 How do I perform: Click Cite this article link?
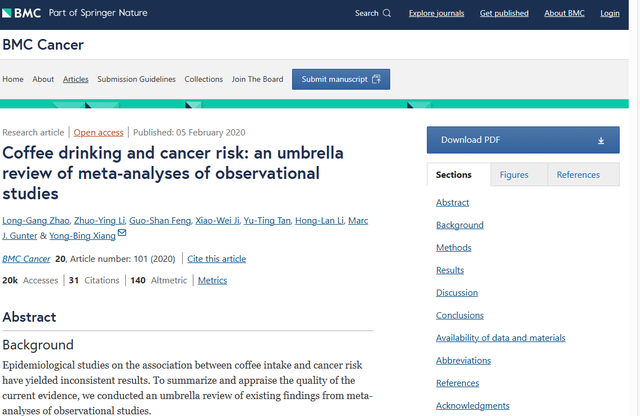coord(217,259)
